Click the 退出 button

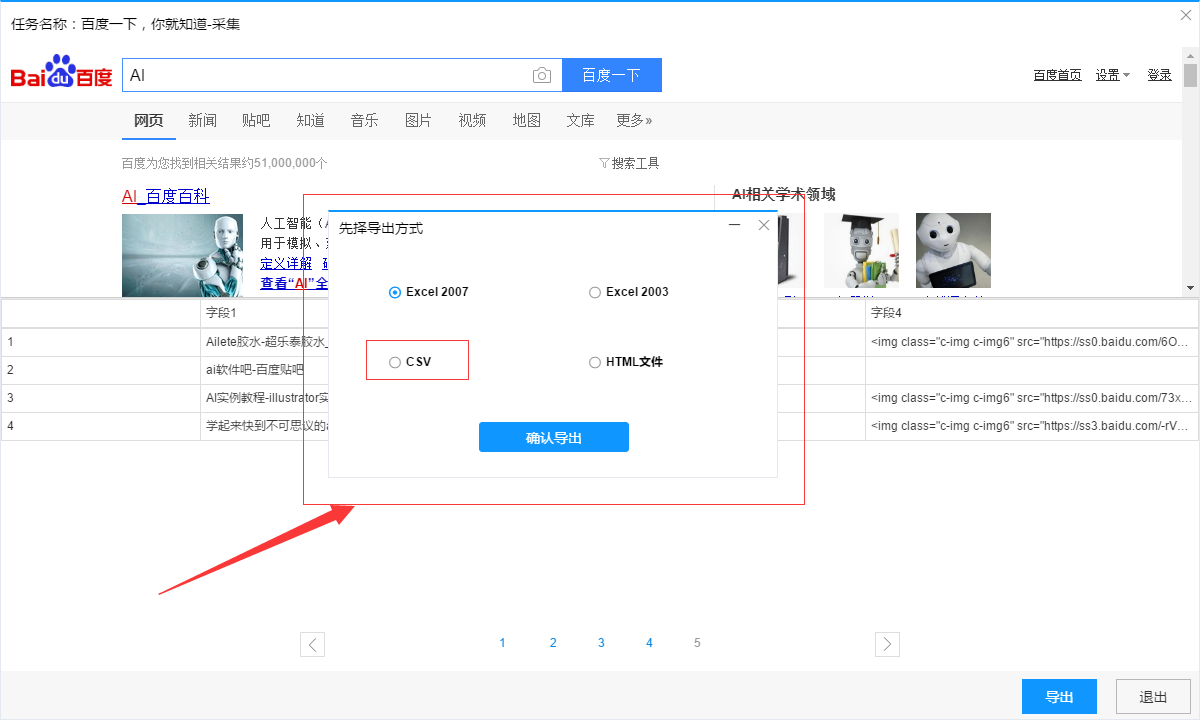click(1152, 697)
